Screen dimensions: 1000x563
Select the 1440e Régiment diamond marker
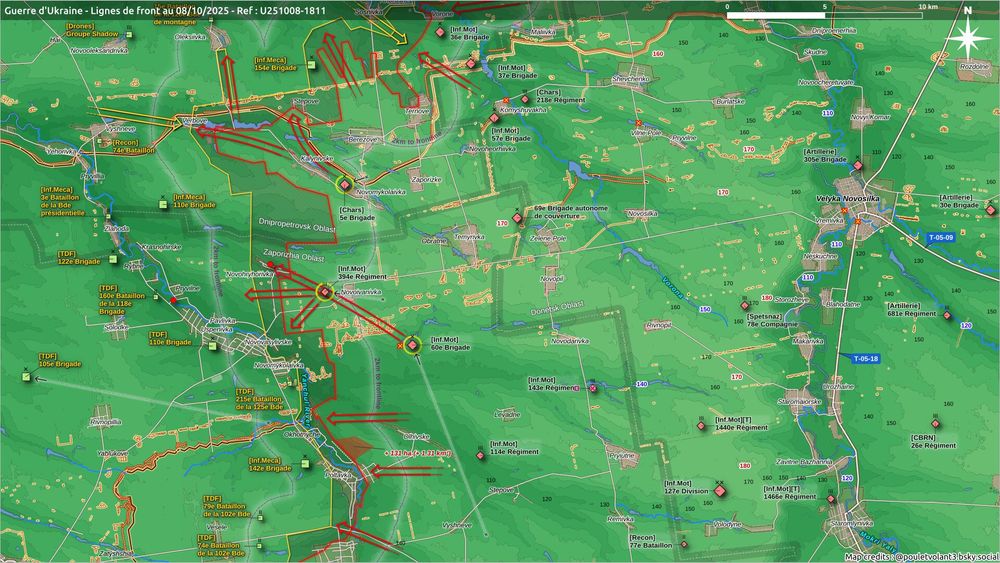point(702,426)
